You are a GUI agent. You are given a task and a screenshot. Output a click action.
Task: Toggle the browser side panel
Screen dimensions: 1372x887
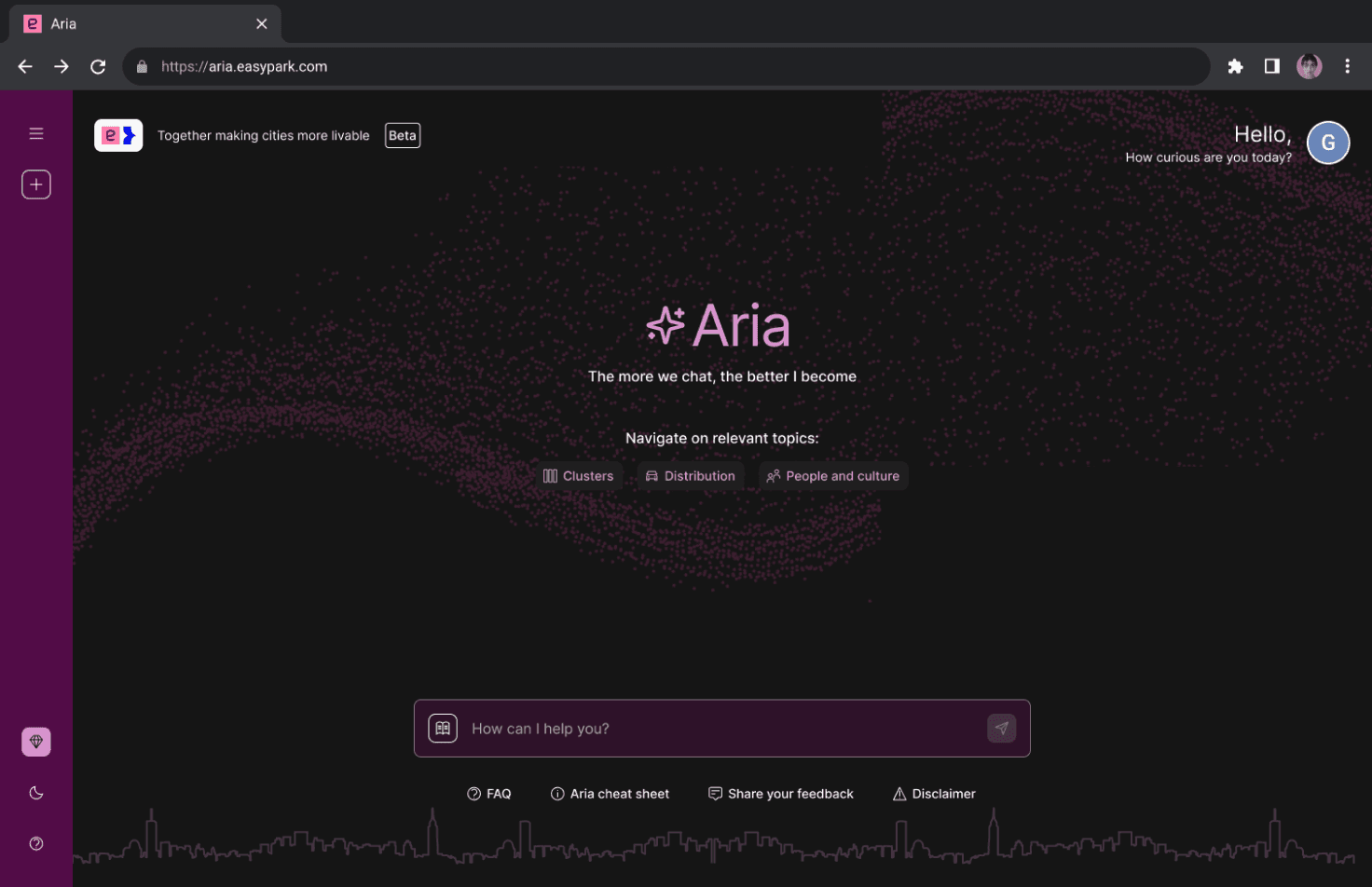[1272, 66]
